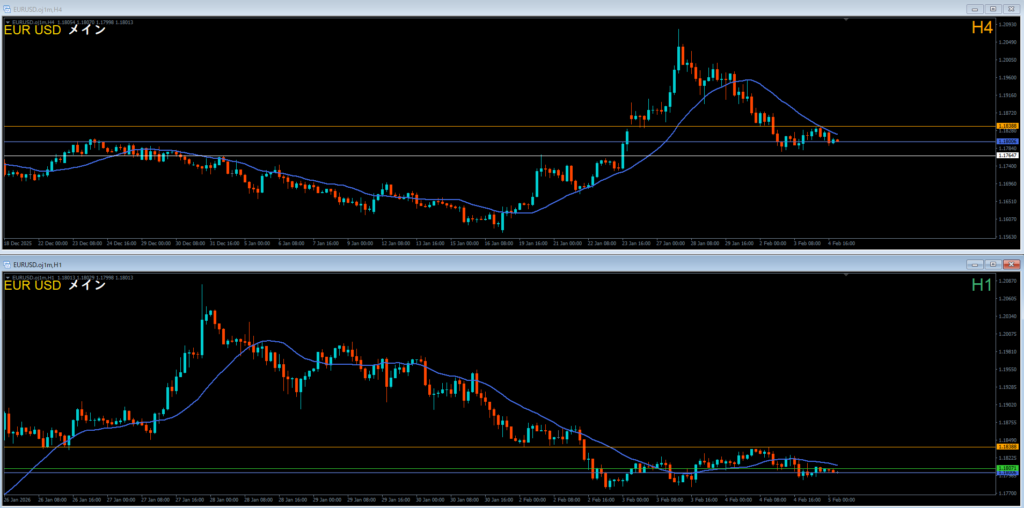
Task: Select the large orange H4 timeframe label
Action: [982, 28]
